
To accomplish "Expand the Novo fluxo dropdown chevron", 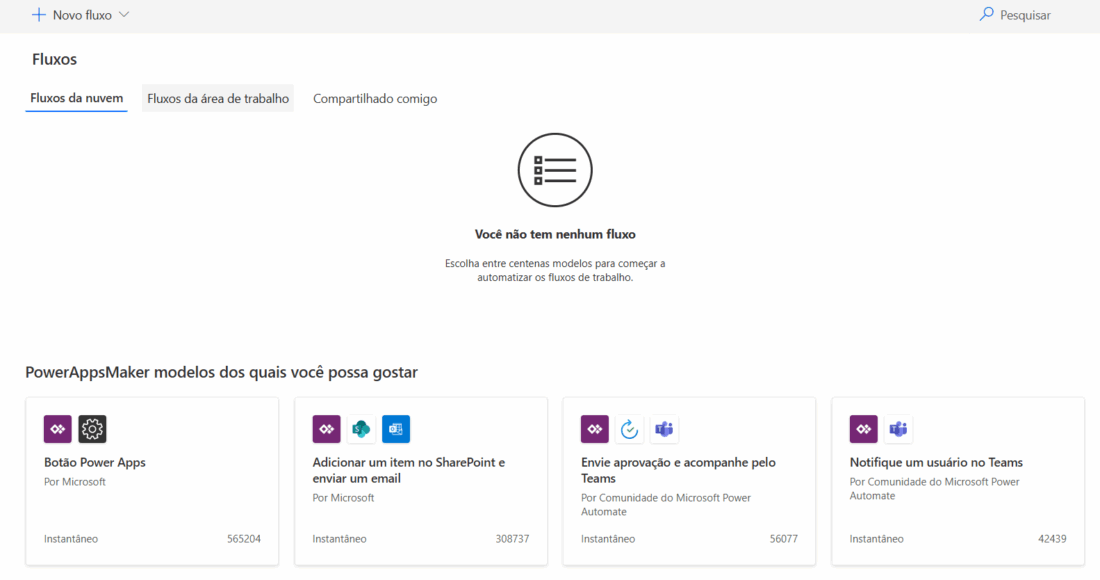I will (124, 15).
